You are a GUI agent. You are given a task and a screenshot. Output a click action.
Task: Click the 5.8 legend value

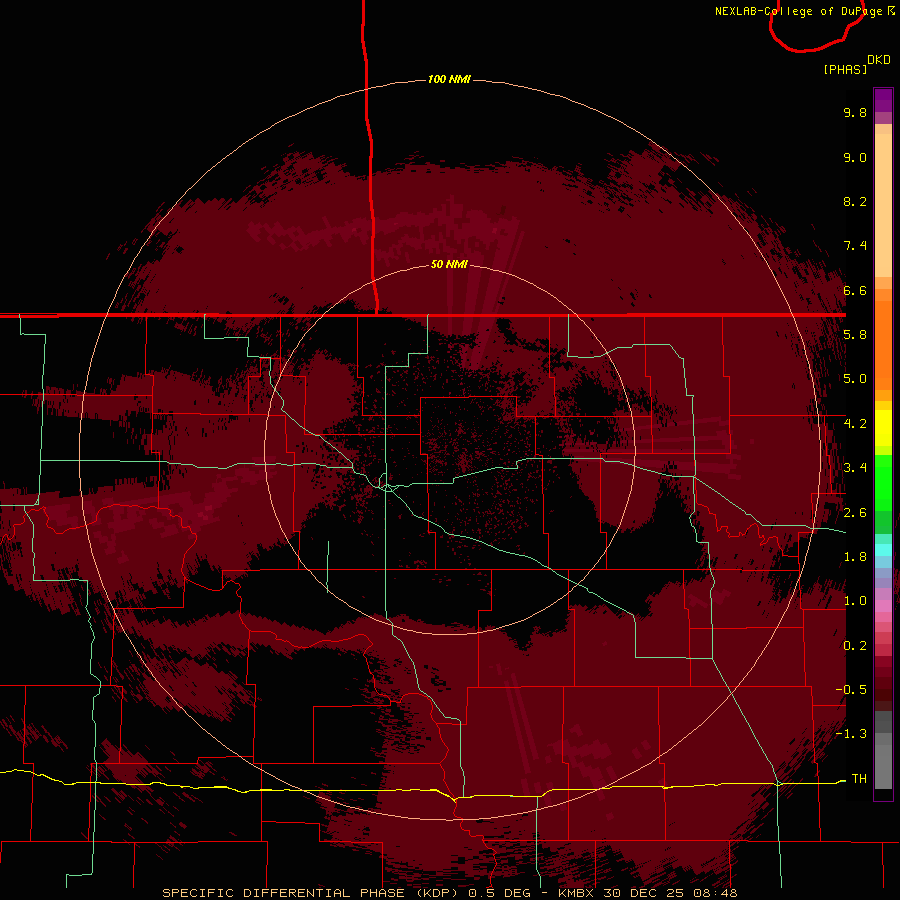855,335
